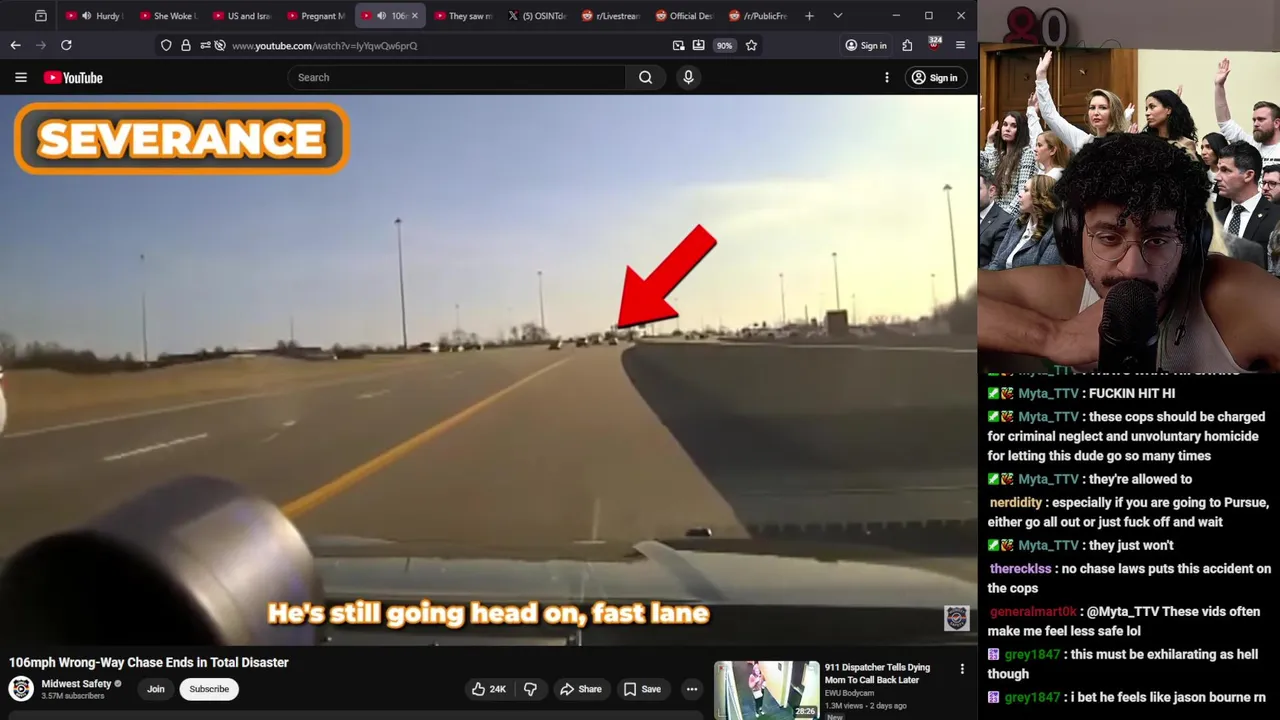The height and width of the screenshot is (720, 1280).
Task: Click chat message 'they just won't'
Action: point(1131,545)
